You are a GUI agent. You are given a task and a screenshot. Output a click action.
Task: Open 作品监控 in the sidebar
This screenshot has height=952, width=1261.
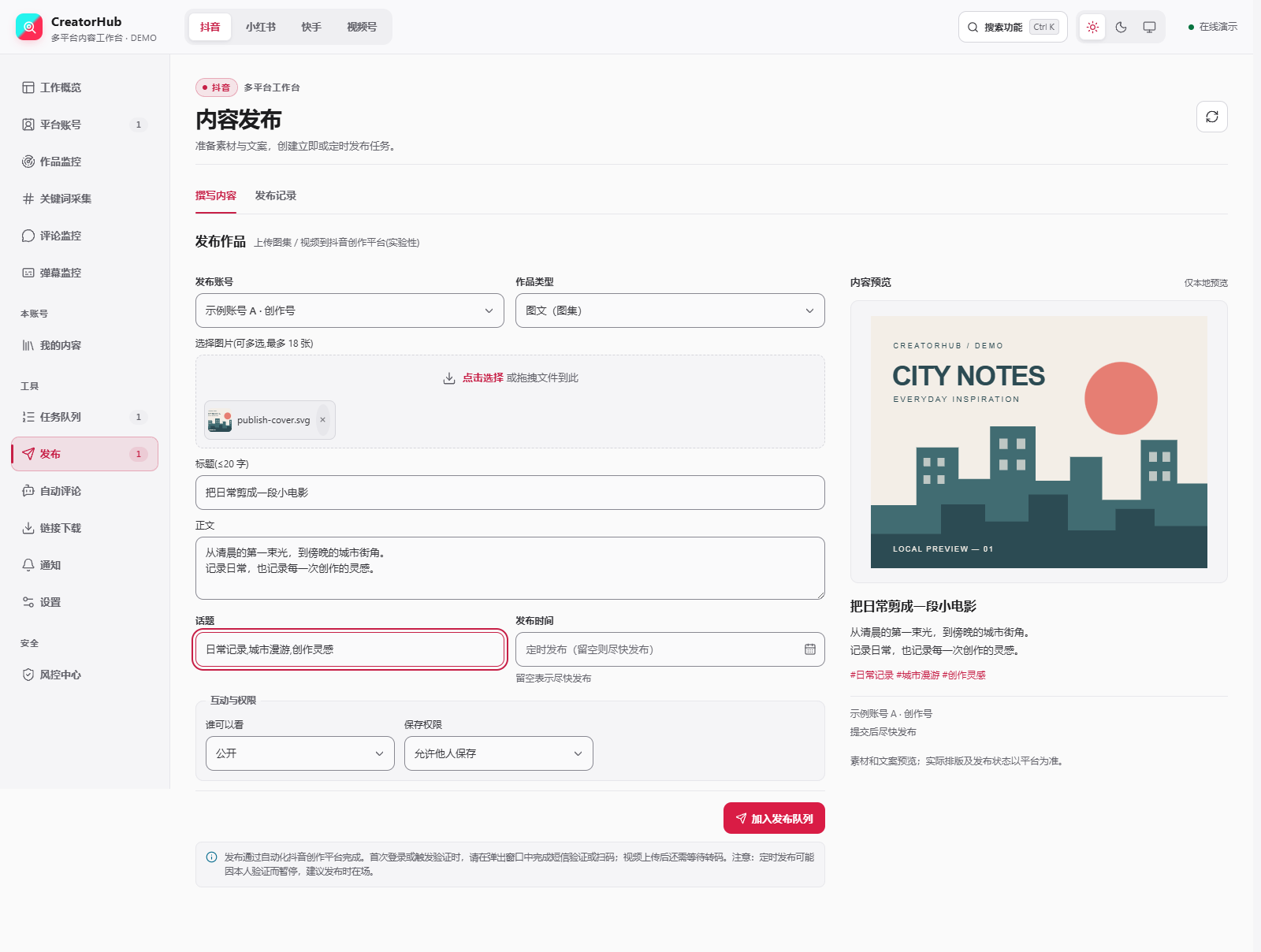coord(84,162)
